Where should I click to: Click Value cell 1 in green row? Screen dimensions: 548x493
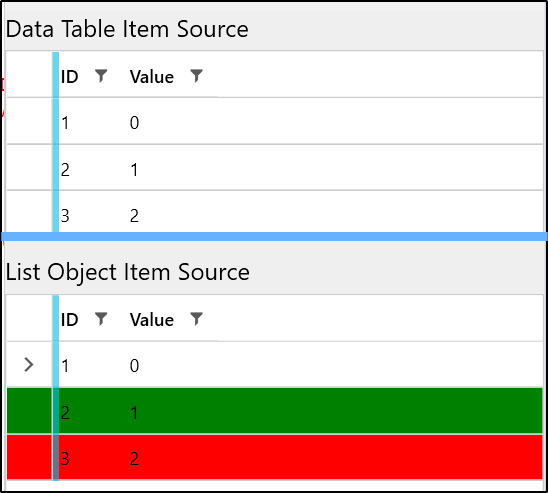[135, 413]
